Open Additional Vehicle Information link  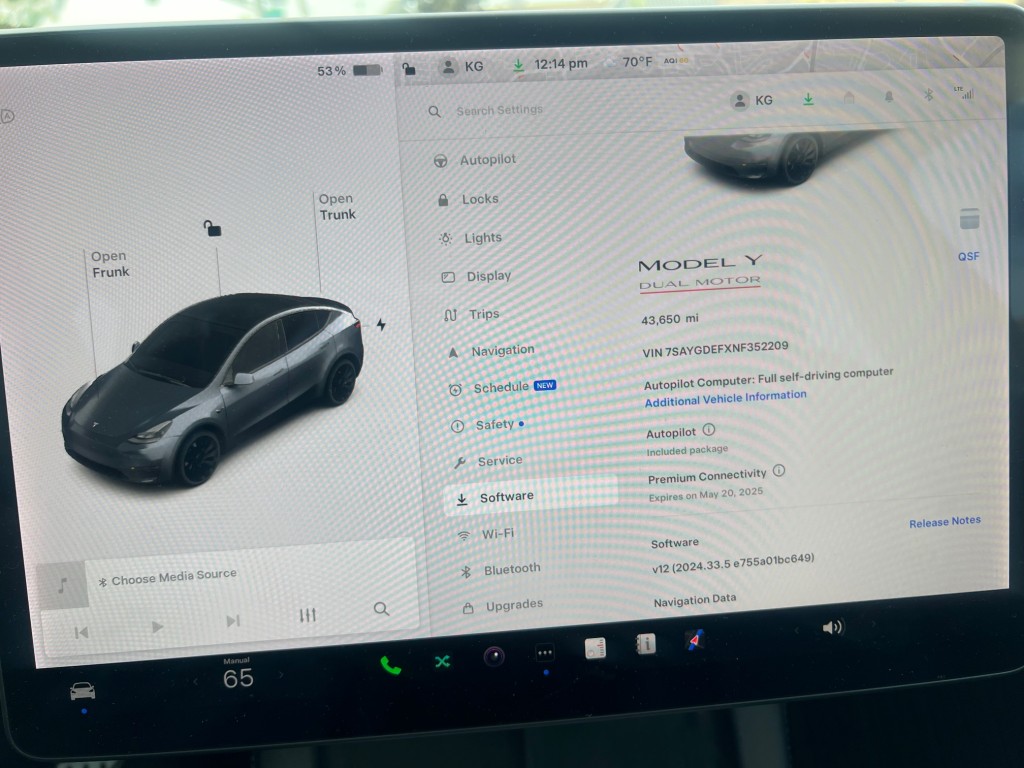pos(726,398)
